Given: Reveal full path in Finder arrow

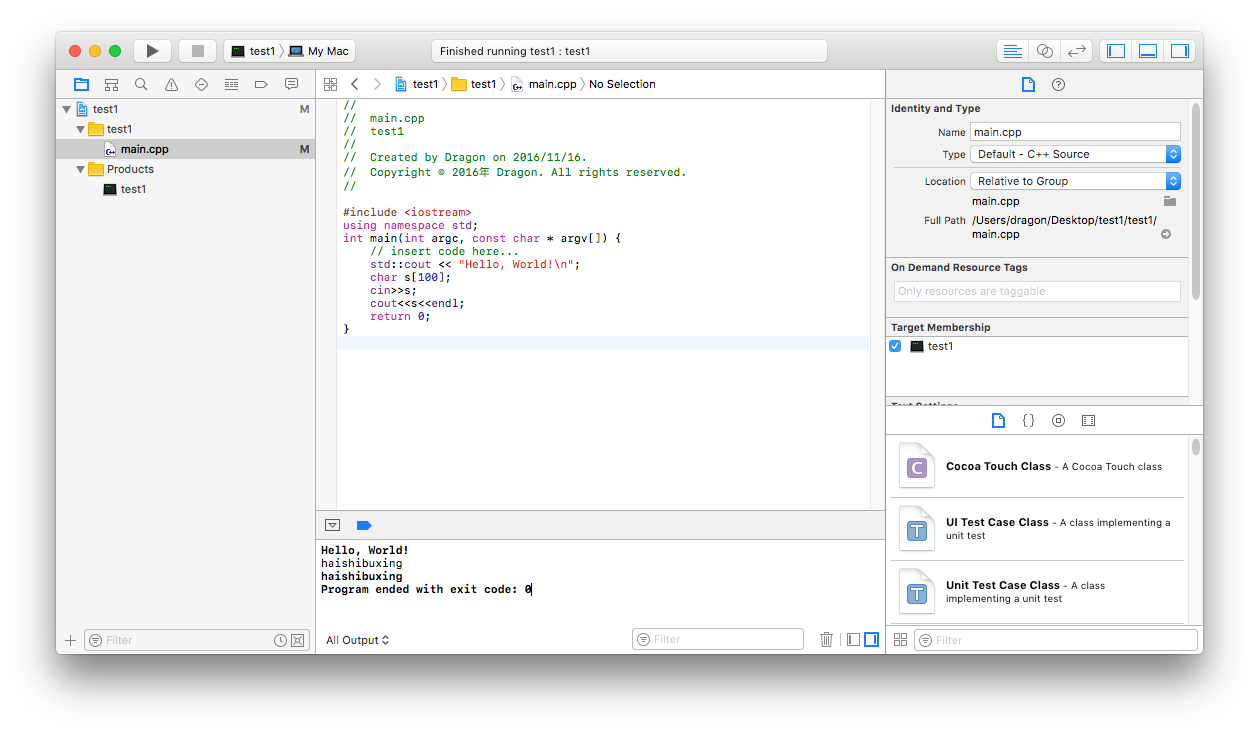Looking at the screenshot, I should point(1166,234).
